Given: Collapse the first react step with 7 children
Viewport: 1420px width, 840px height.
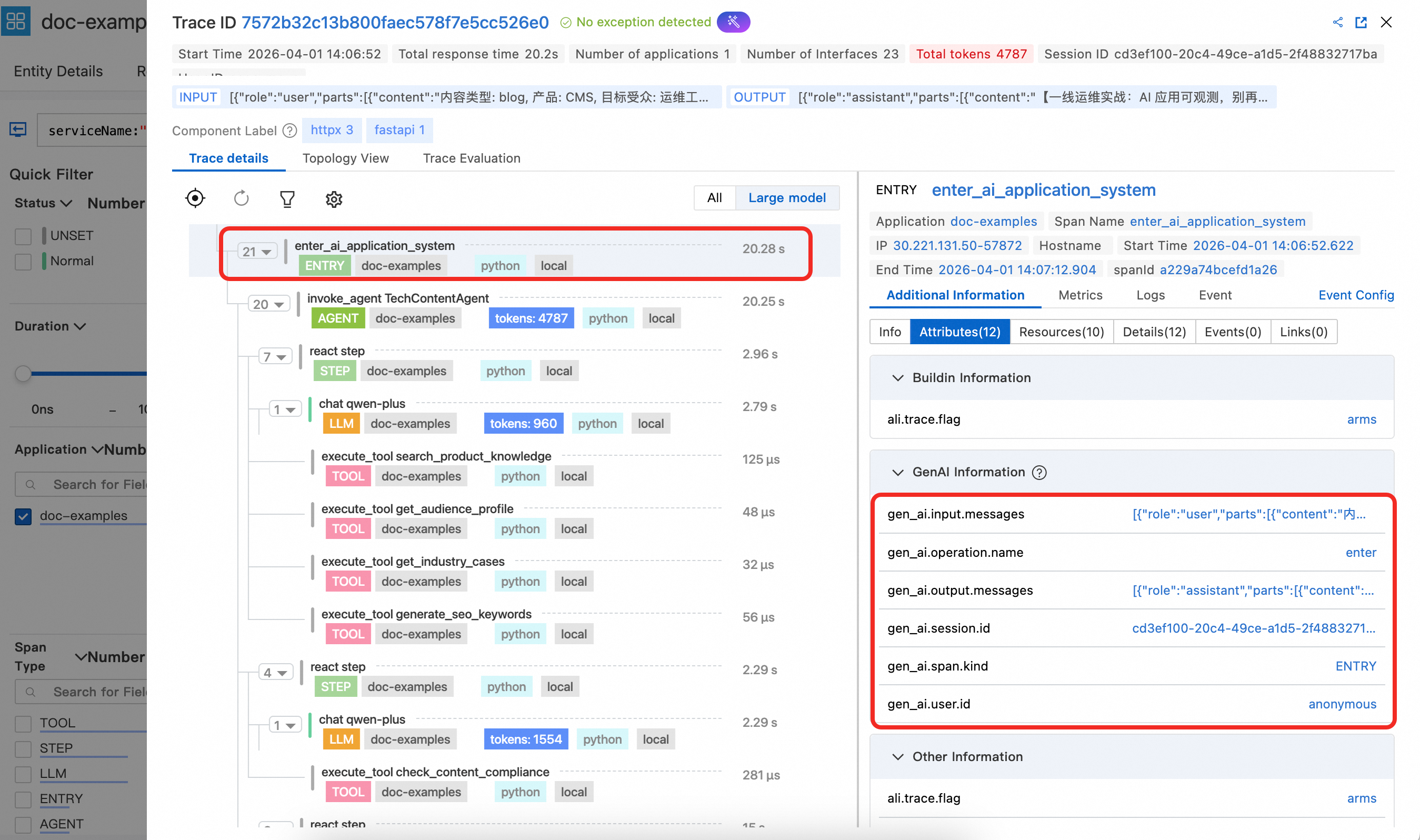Looking at the screenshot, I should [275, 357].
